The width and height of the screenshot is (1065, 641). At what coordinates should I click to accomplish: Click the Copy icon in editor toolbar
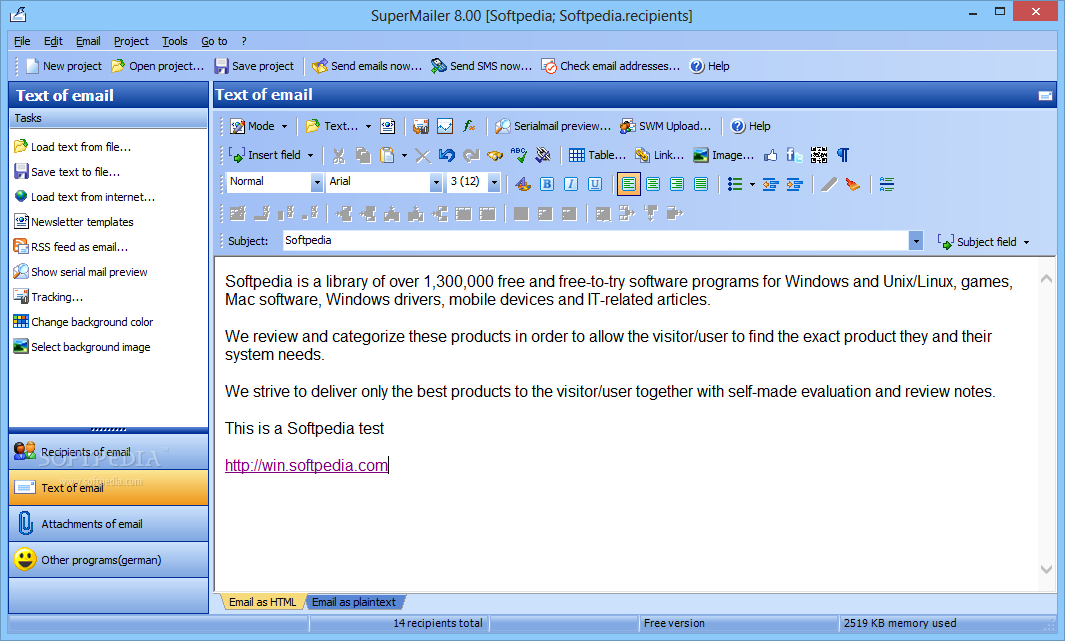(363, 155)
